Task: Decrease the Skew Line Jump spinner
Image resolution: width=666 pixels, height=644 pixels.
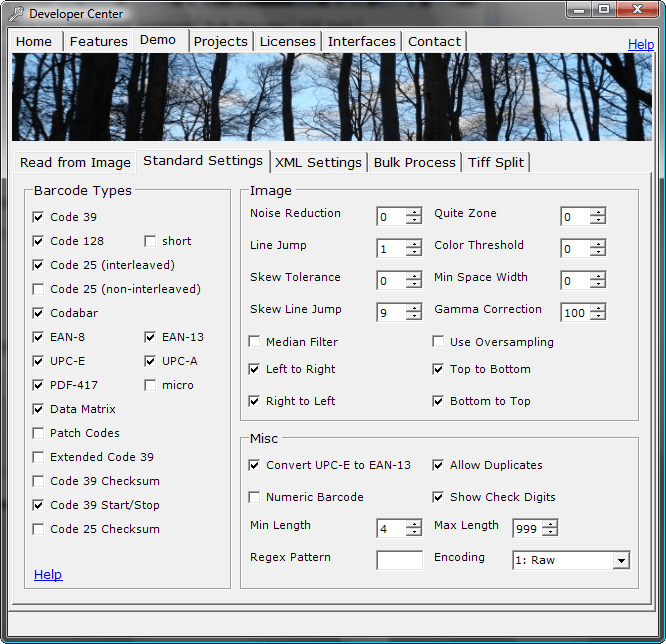Action: click(x=413, y=316)
